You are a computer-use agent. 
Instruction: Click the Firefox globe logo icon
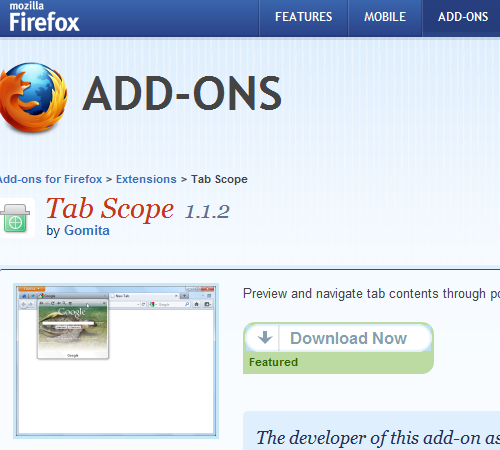[x=33, y=97]
